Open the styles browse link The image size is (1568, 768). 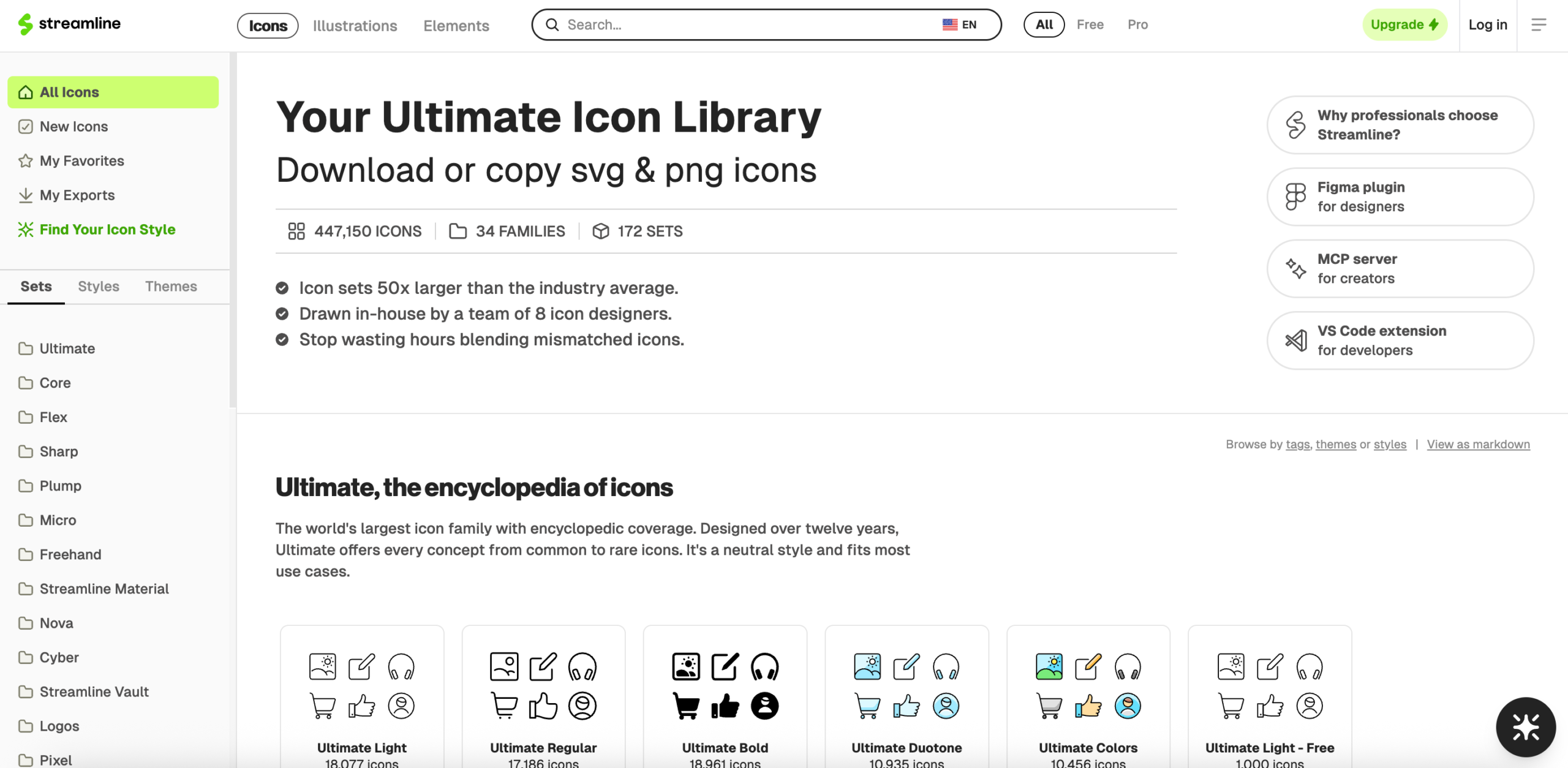[x=1390, y=444]
